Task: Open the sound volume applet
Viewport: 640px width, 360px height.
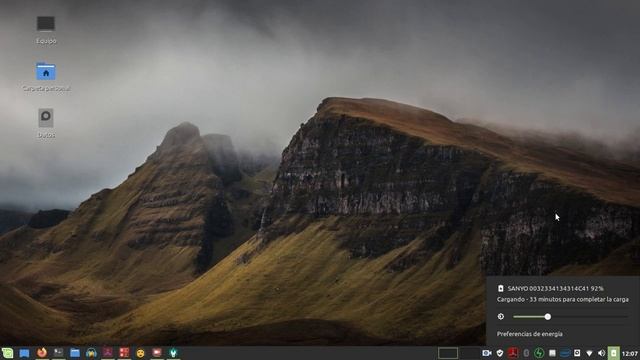Action: pyautogui.click(x=601, y=353)
